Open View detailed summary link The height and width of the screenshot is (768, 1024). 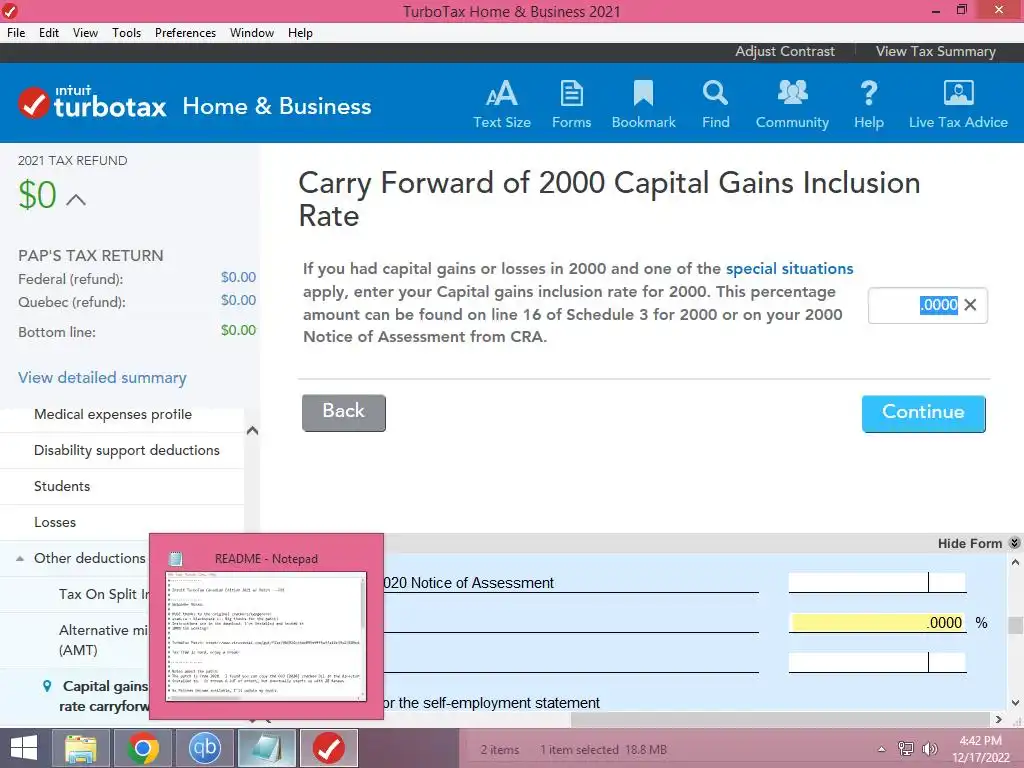(x=103, y=377)
